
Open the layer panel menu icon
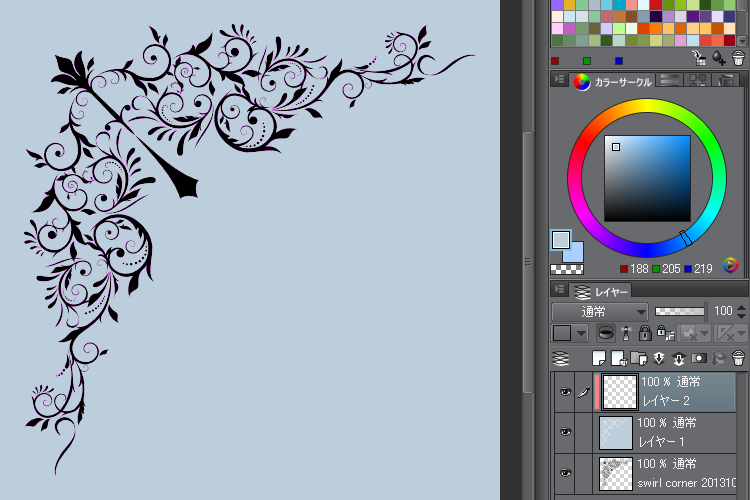pyautogui.click(x=559, y=289)
